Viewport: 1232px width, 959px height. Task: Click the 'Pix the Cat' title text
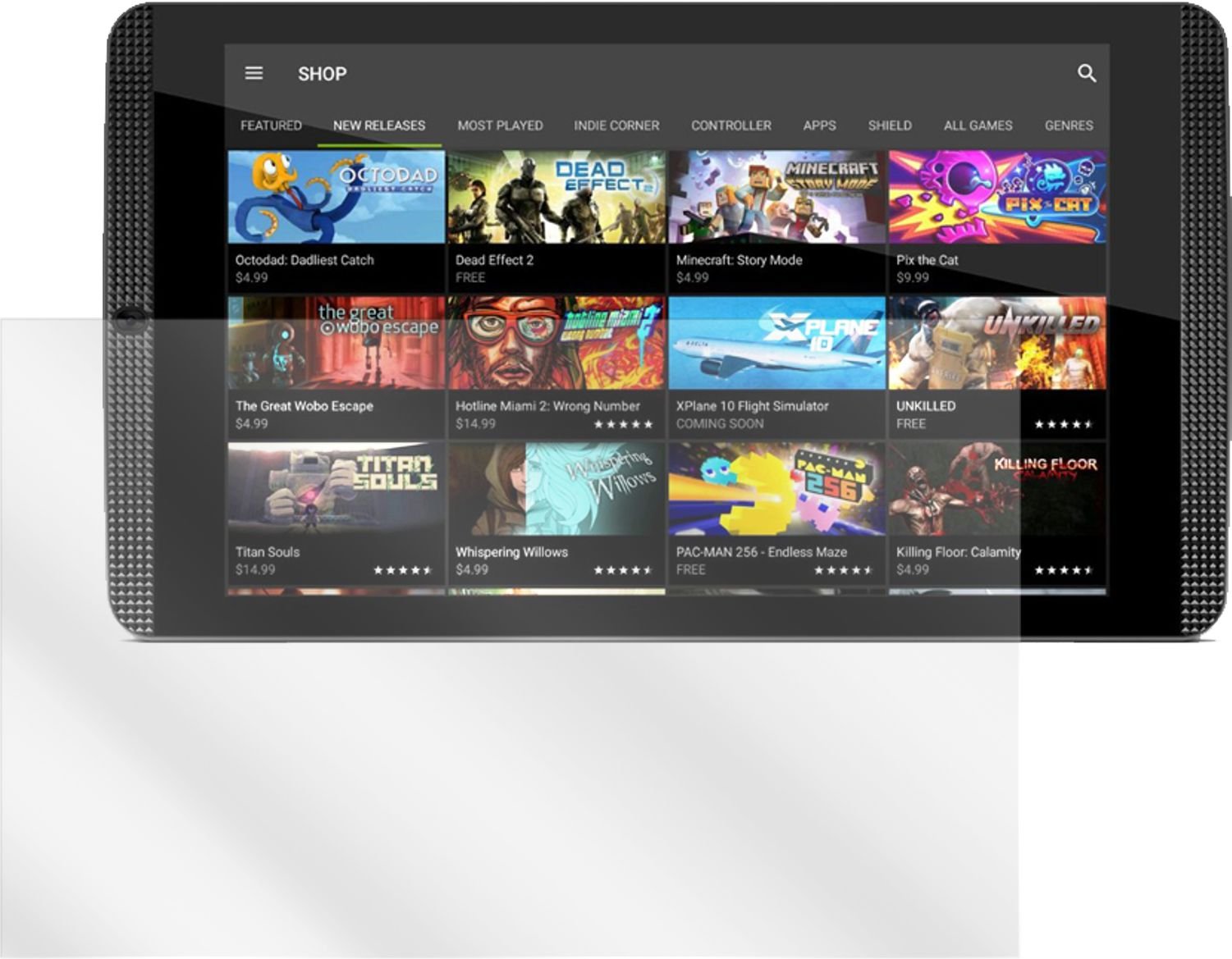(927, 260)
